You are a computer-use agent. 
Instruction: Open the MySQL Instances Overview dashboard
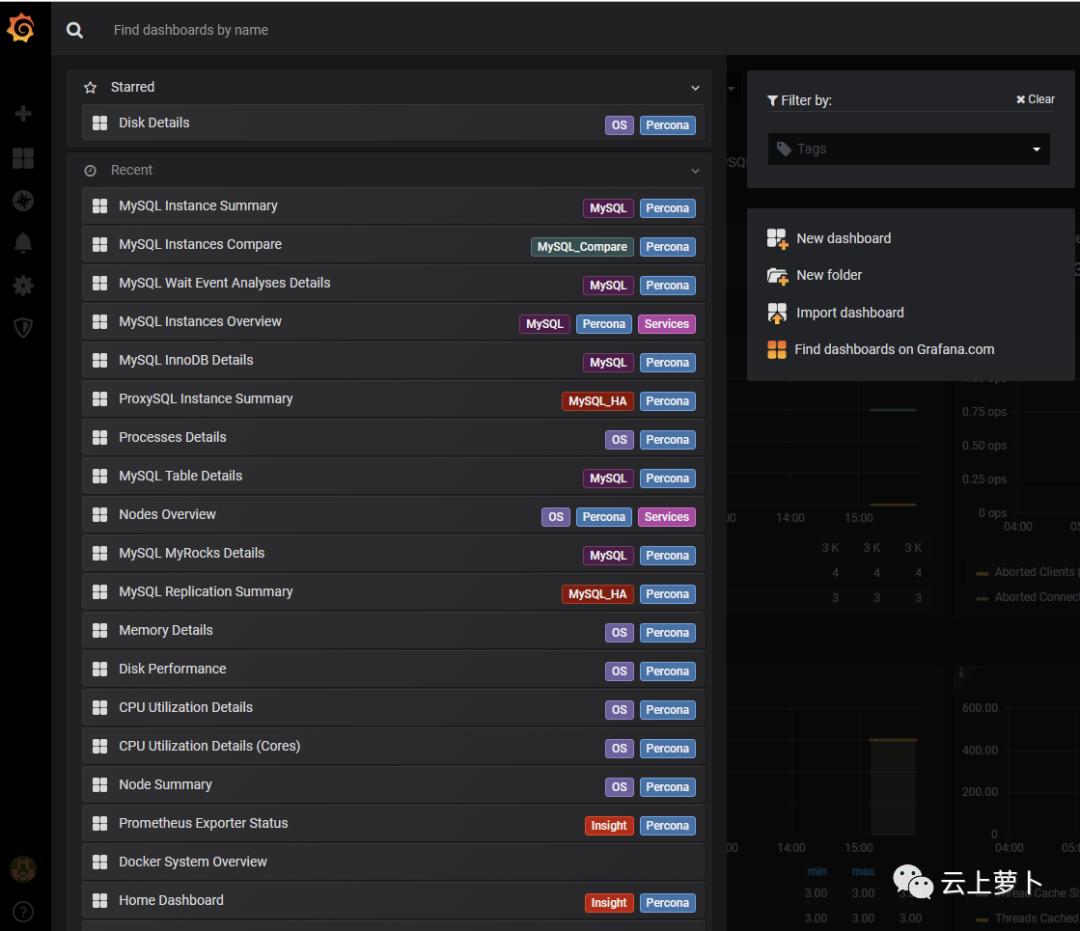point(393,322)
